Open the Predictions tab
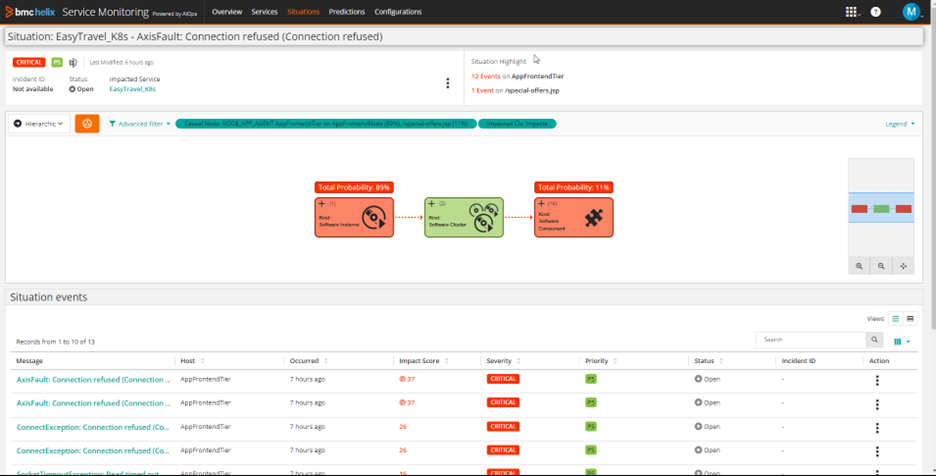The width and height of the screenshot is (936, 476). point(347,12)
